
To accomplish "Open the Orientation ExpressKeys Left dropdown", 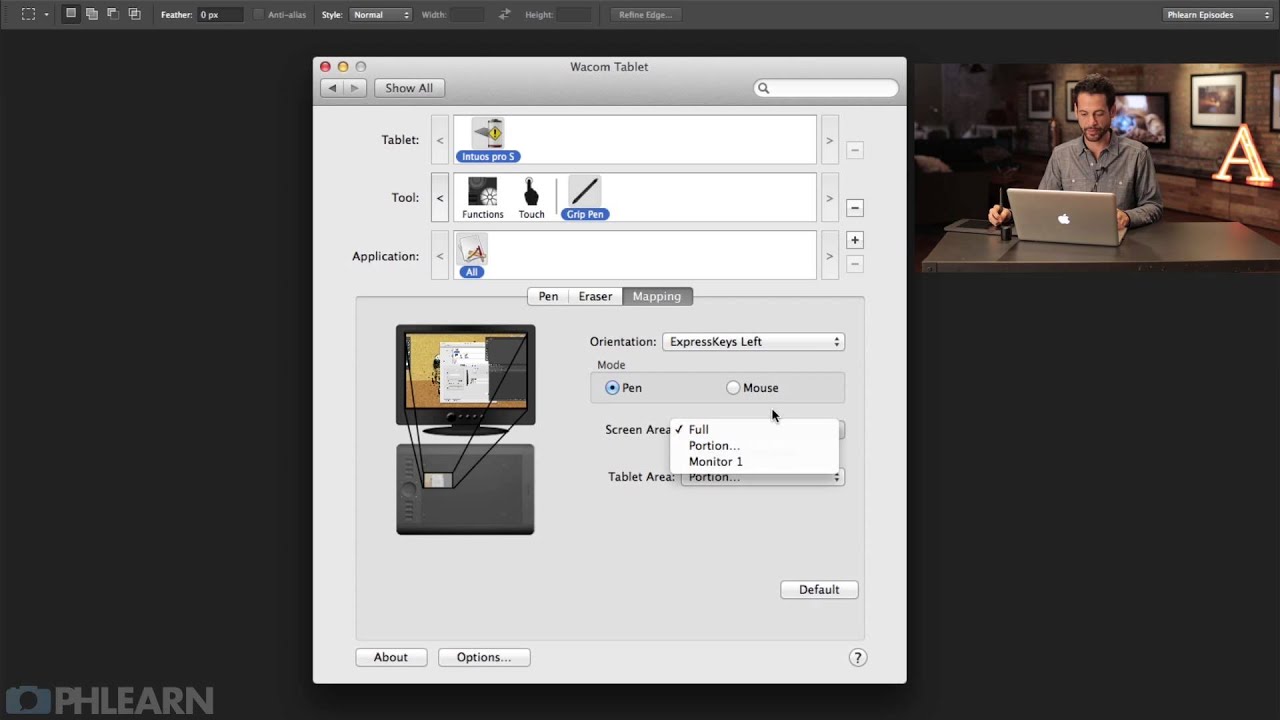I will pyautogui.click(x=754, y=342).
